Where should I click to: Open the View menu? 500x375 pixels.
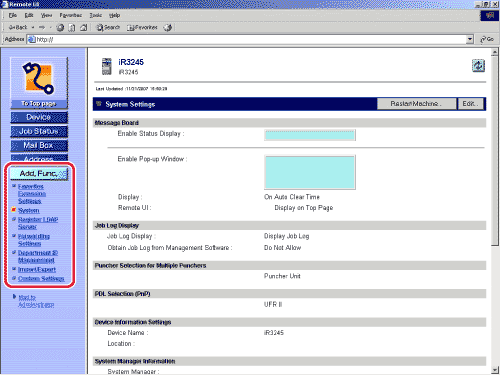pos(46,15)
